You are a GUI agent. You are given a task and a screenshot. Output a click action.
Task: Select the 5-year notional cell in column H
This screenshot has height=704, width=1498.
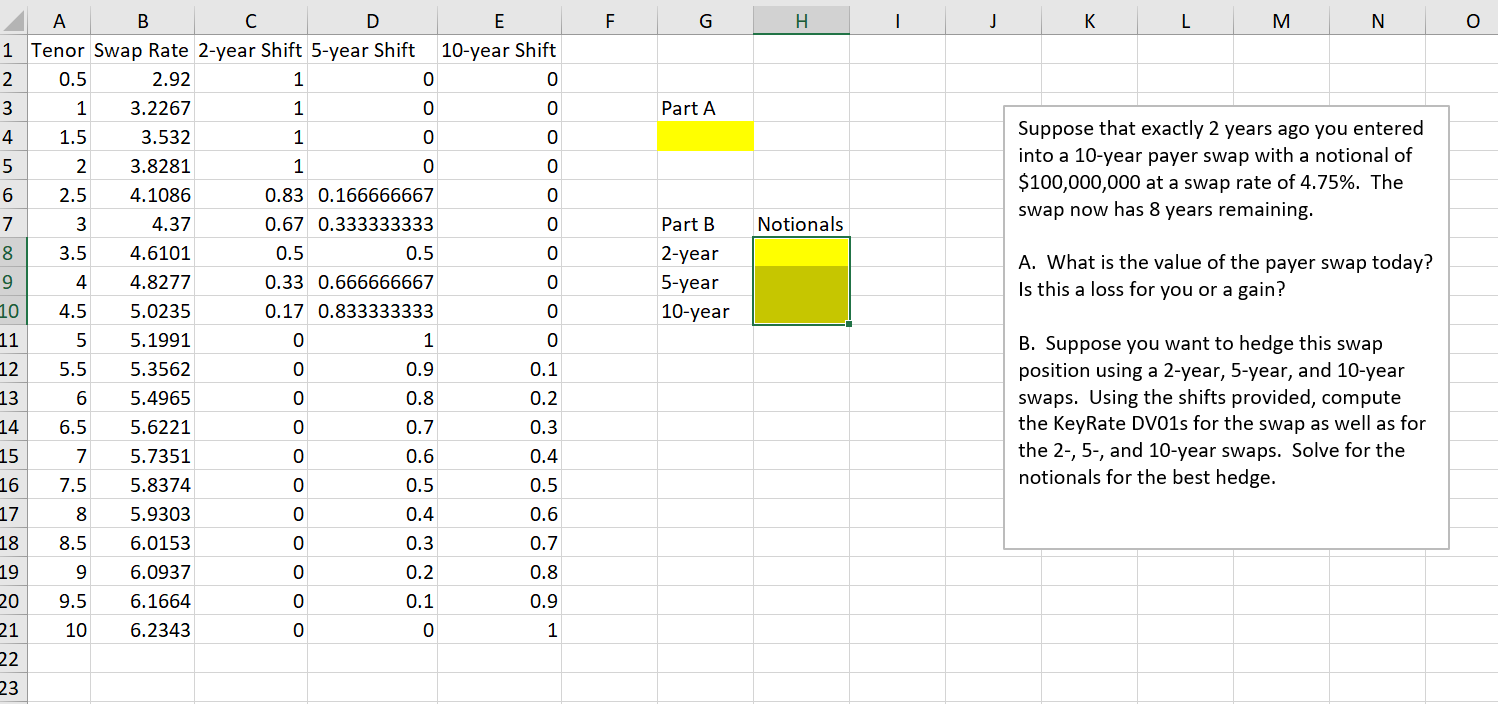(801, 282)
